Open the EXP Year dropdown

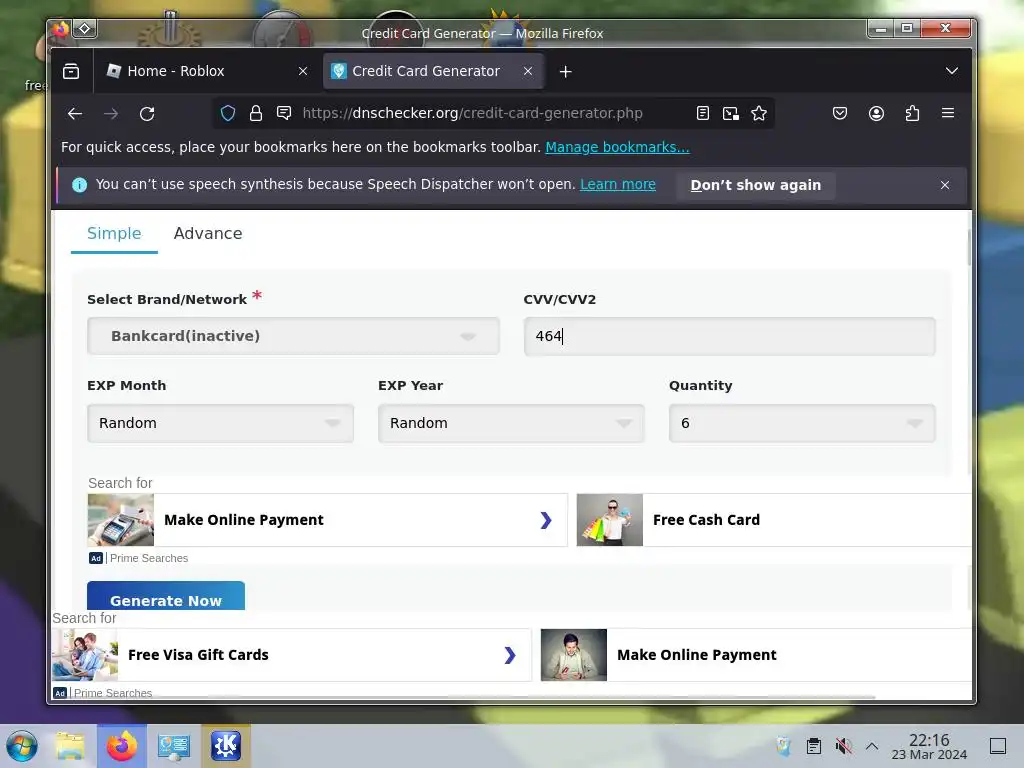[511, 423]
